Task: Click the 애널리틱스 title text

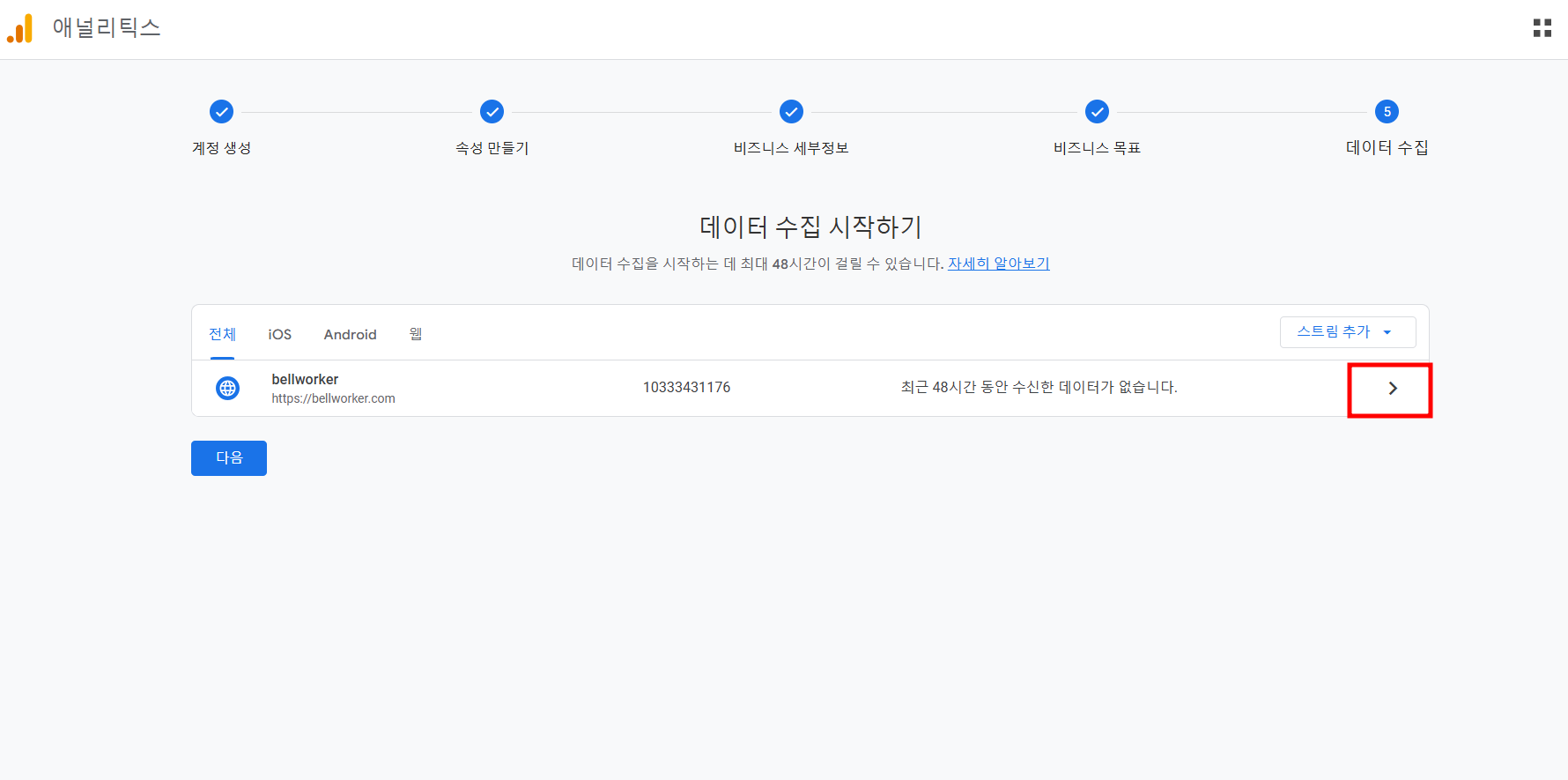Action: (107, 28)
